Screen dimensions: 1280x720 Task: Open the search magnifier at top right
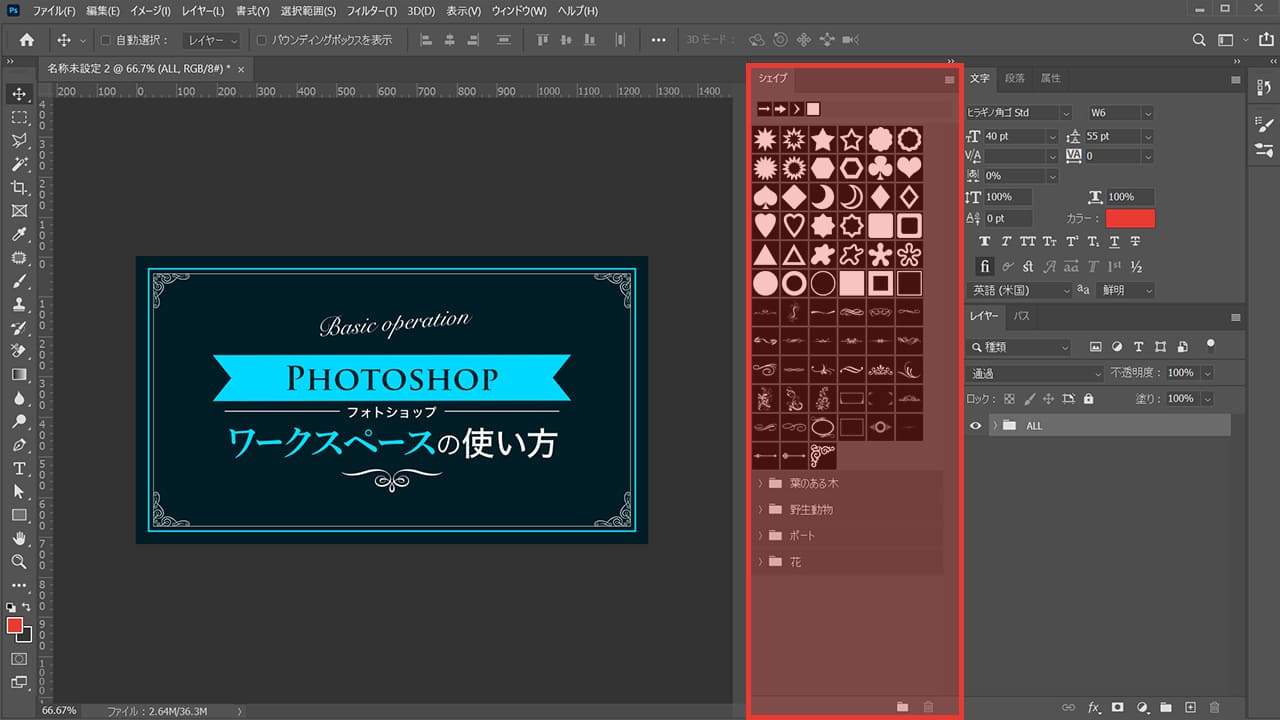1200,40
